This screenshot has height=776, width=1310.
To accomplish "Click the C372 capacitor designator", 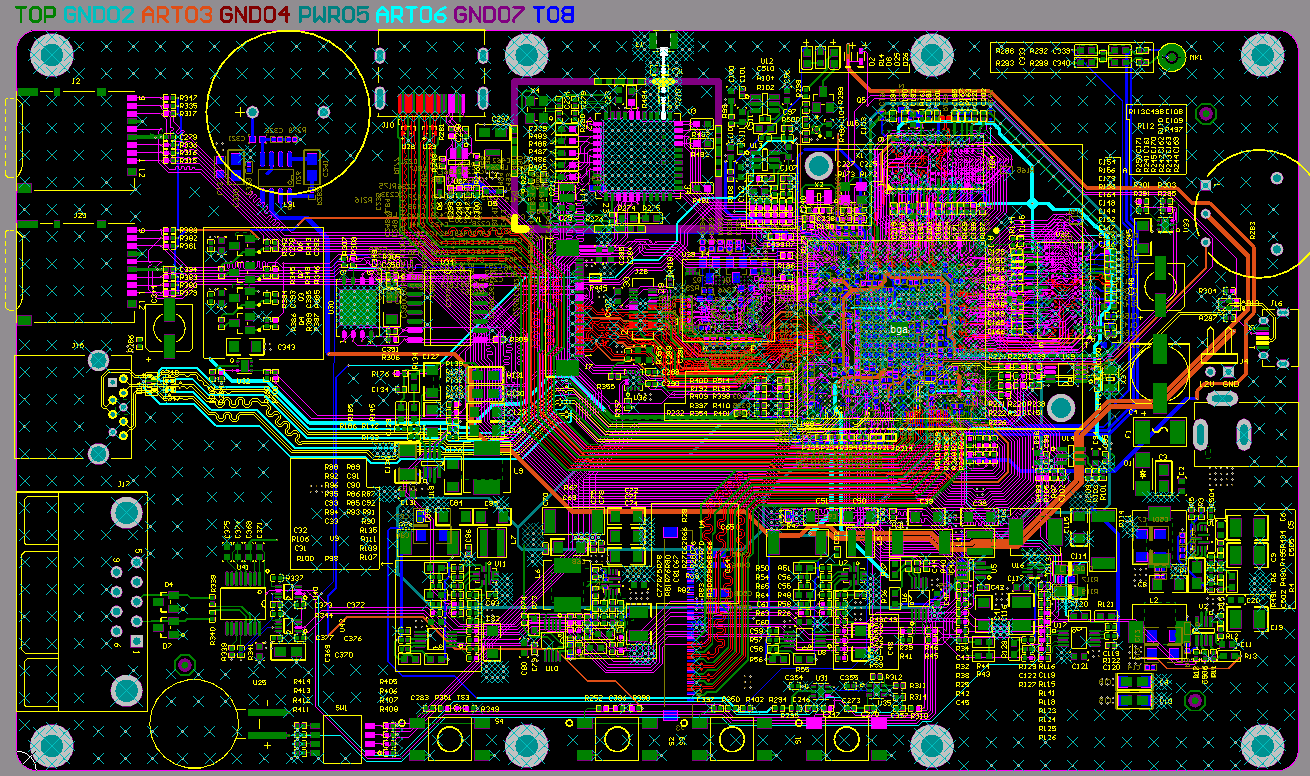I will coord(355,606).
